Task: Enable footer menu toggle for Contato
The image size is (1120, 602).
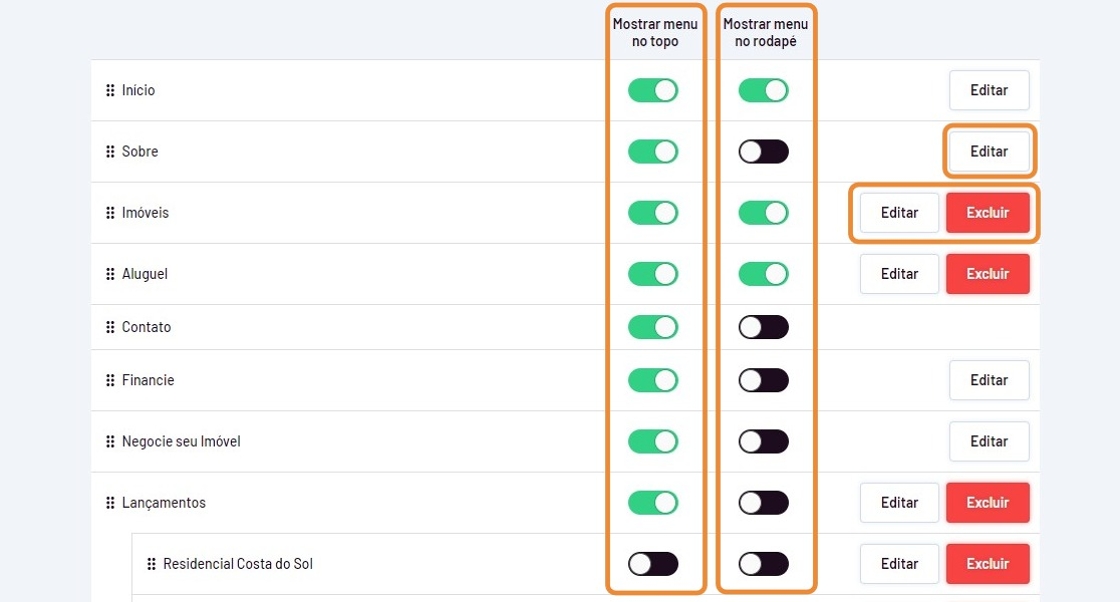Action: click(763, 327)
